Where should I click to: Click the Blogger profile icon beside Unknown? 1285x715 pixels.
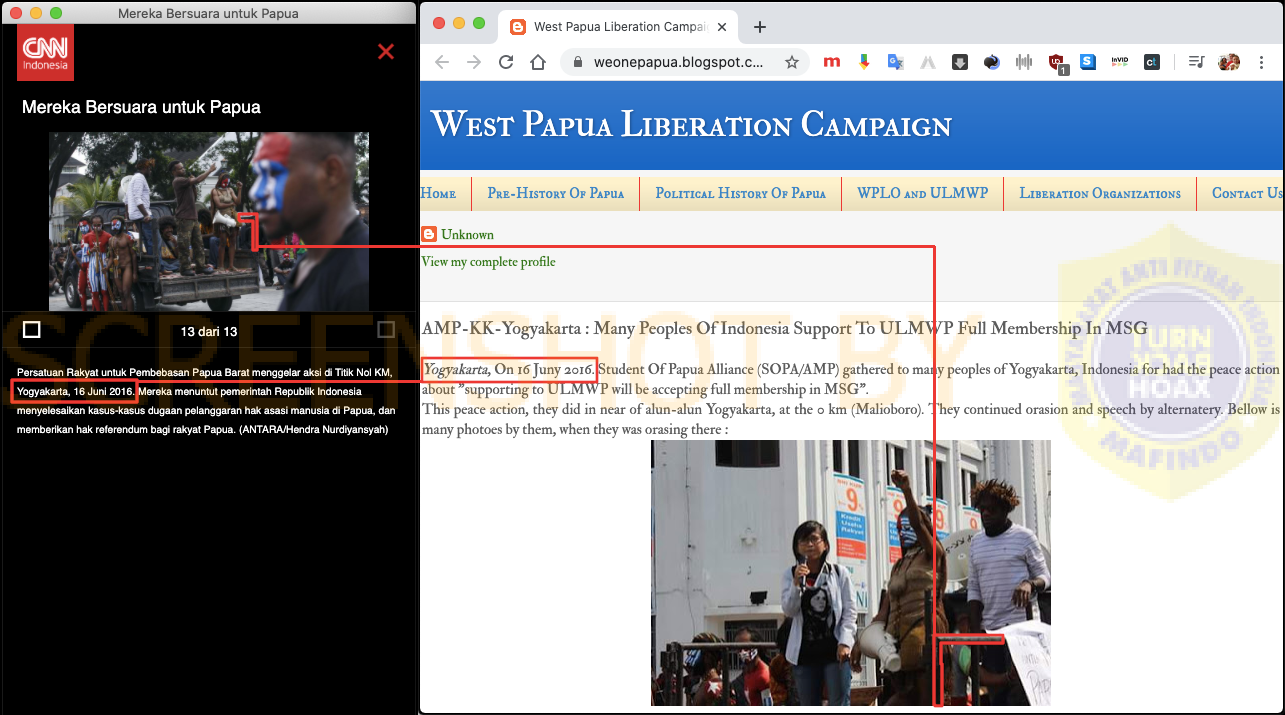pos(429,234)
